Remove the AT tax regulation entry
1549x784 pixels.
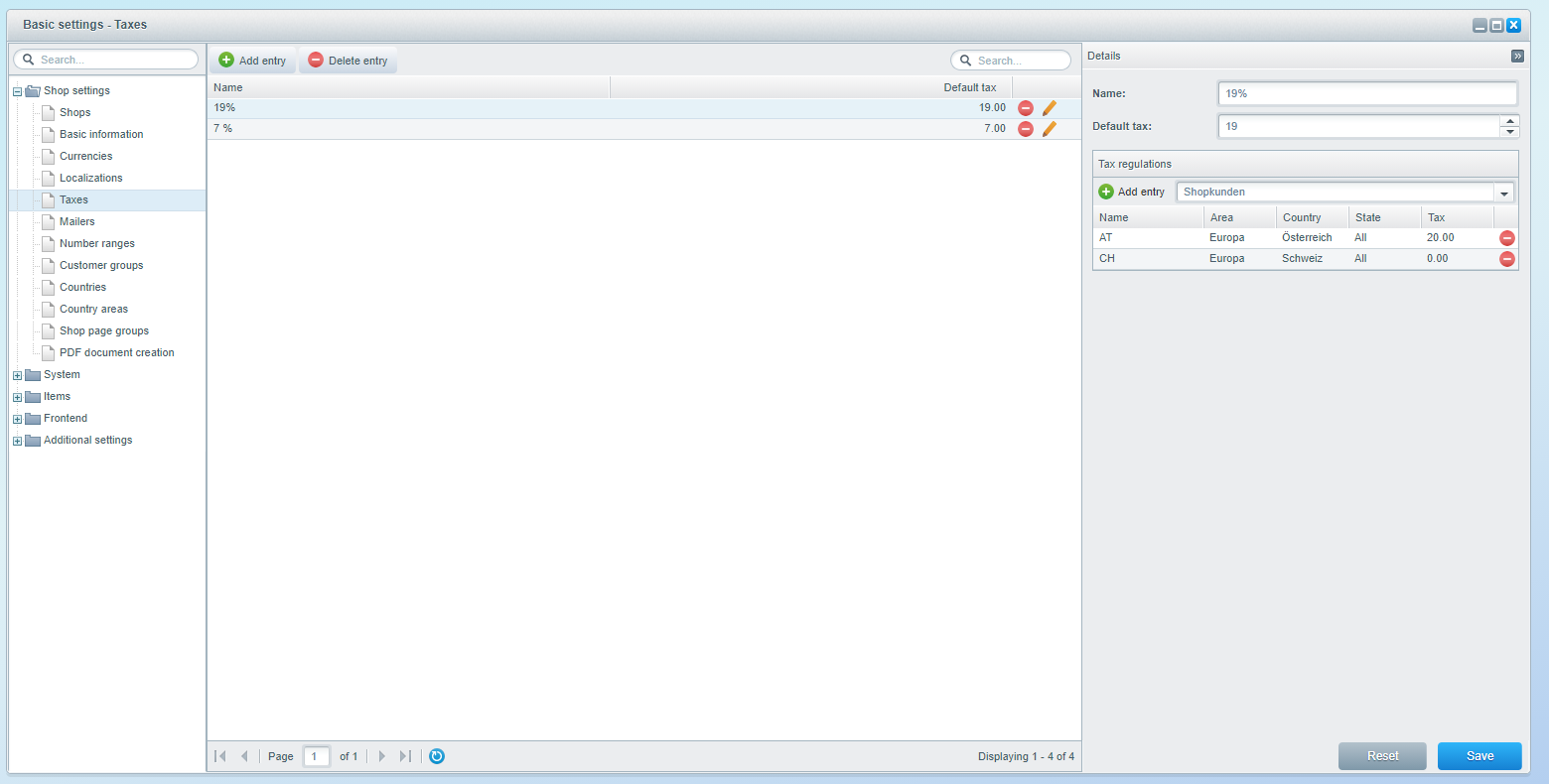click(1506, 238)
